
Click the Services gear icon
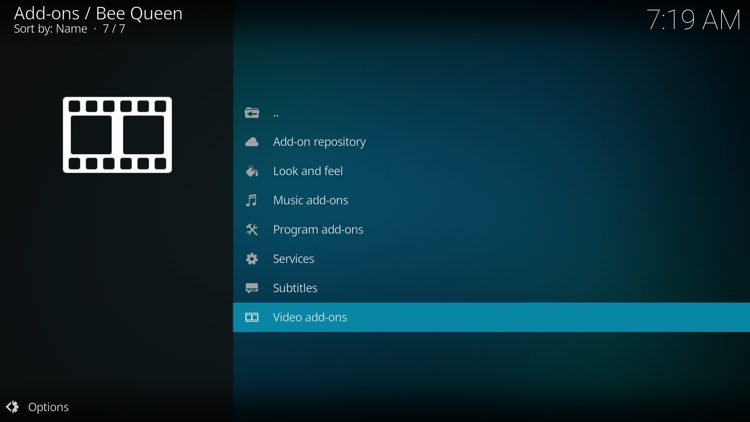click(x=252, y=259)
